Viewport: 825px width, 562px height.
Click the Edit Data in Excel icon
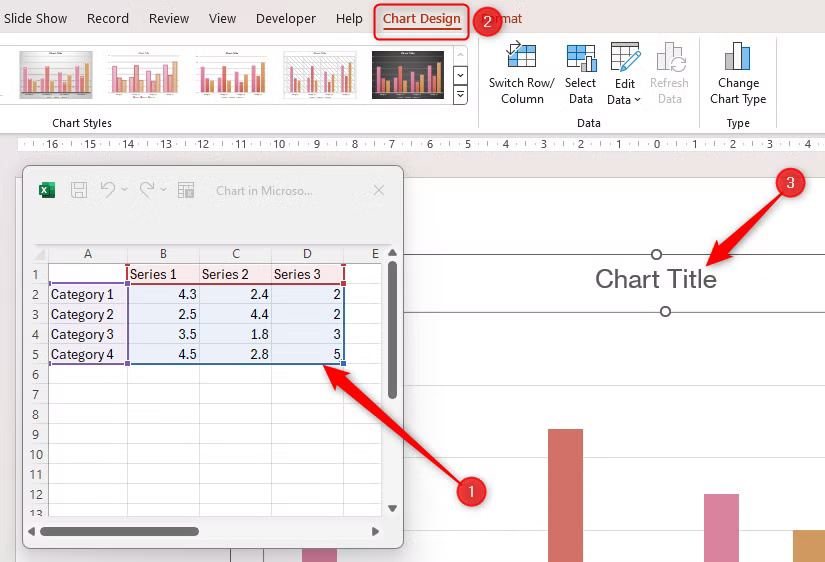(186, 190)
